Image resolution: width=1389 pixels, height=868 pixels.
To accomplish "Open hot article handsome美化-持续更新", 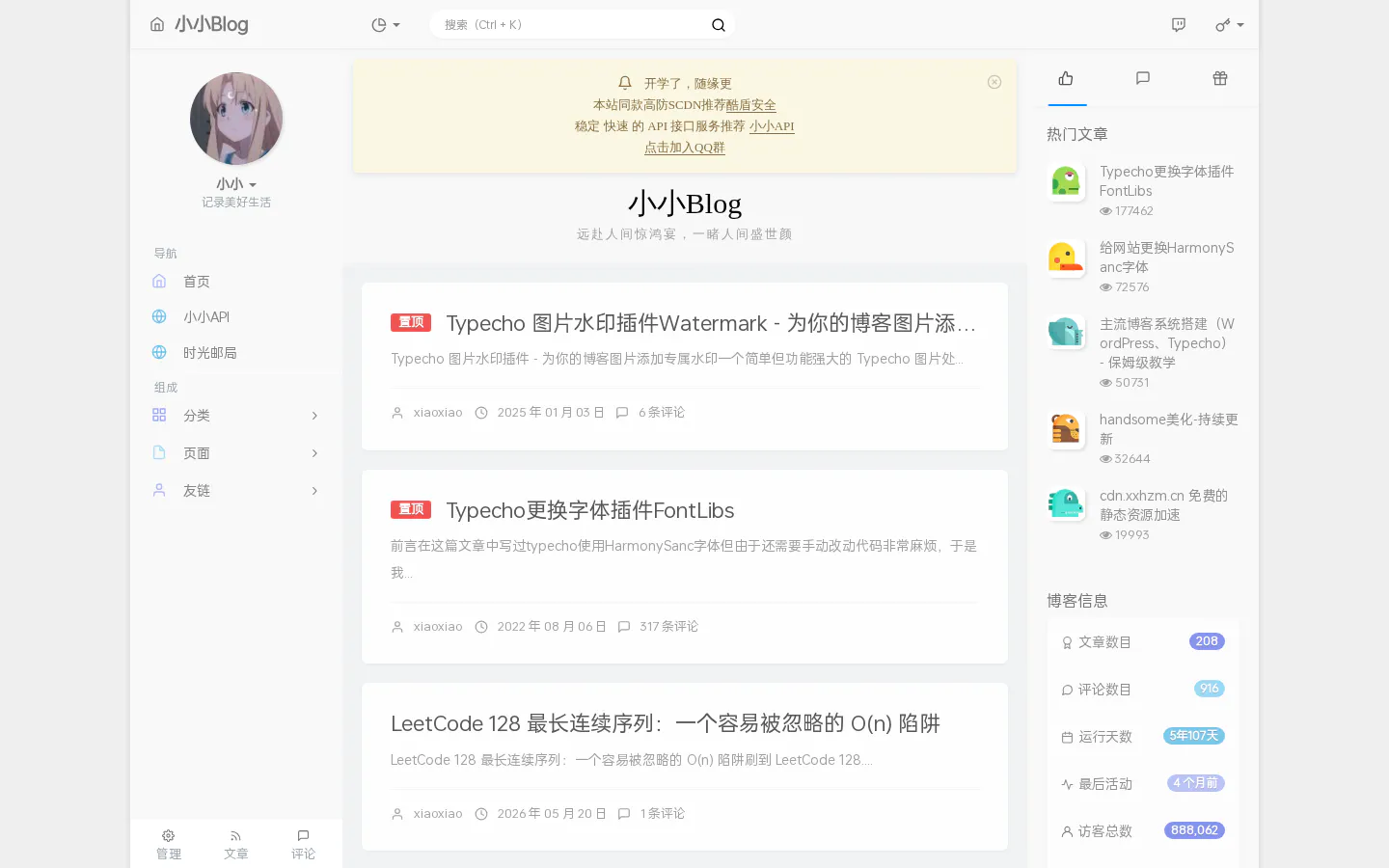I will click(1169, 429).
